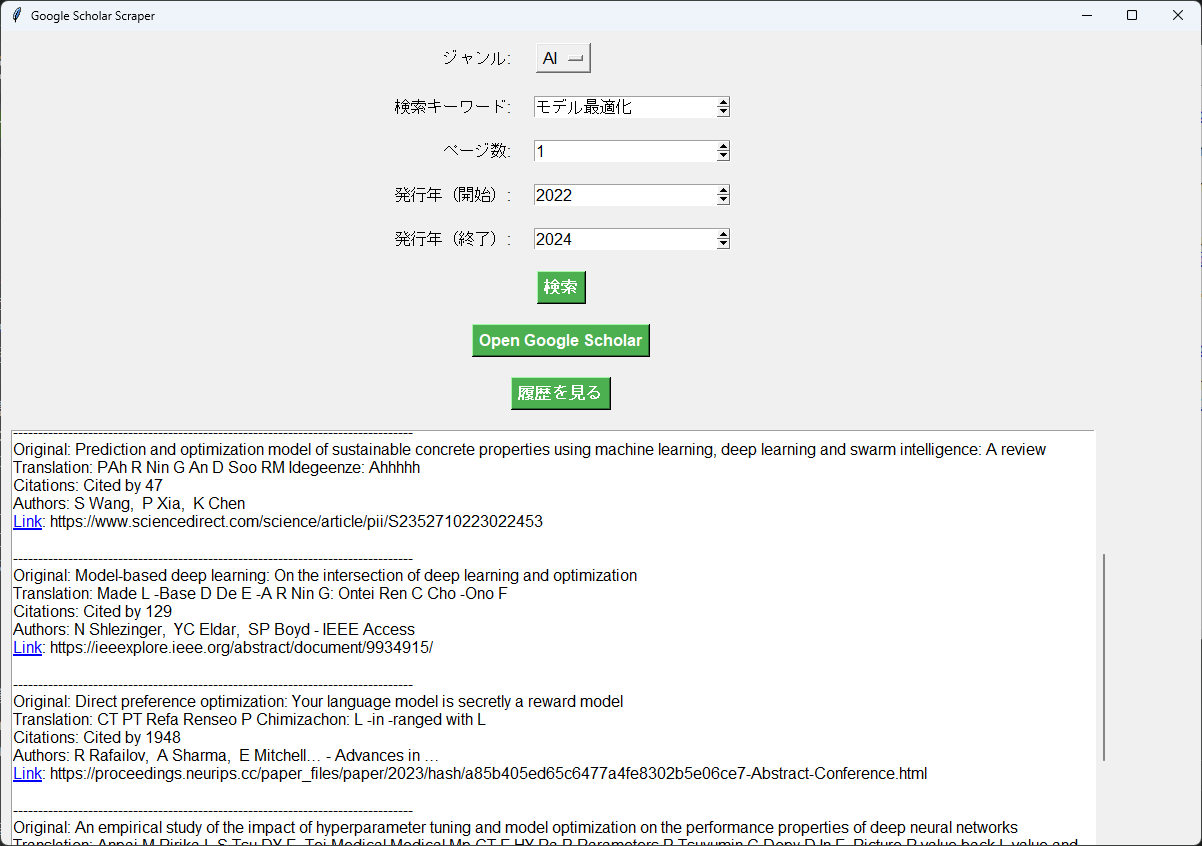Screen dimensions: 1202x846
Task: Click the up arrow of 検索キーワード spinbox
Action: point(723,102)
